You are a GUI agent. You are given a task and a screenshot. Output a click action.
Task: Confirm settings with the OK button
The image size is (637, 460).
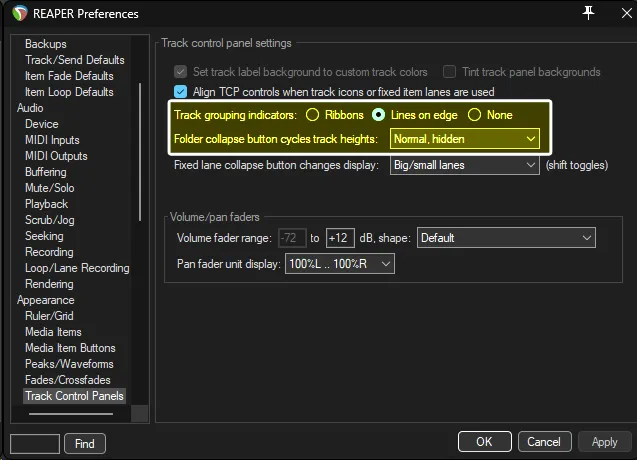click(484, 442)
